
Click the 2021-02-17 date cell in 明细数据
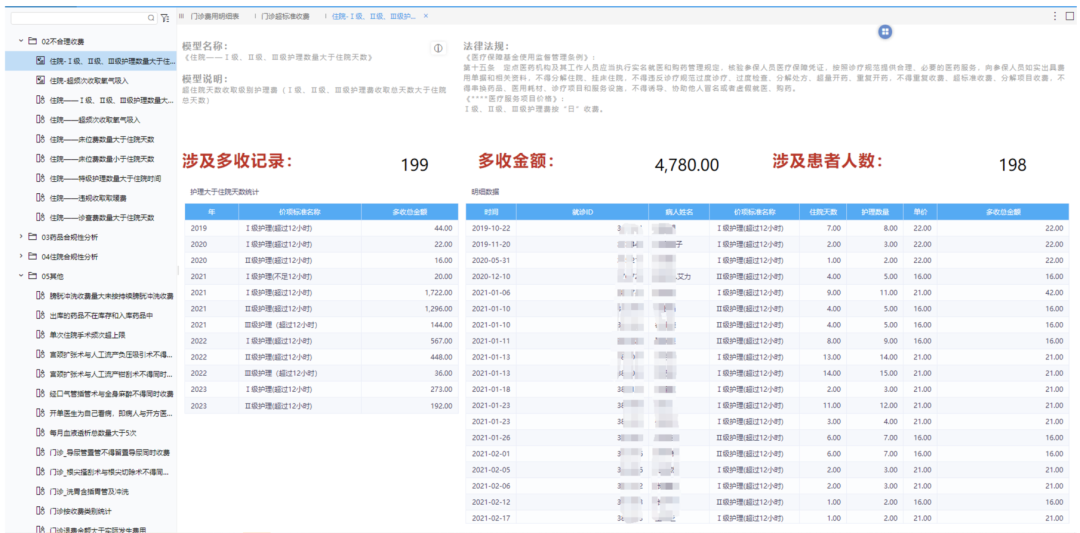point(491,518)
